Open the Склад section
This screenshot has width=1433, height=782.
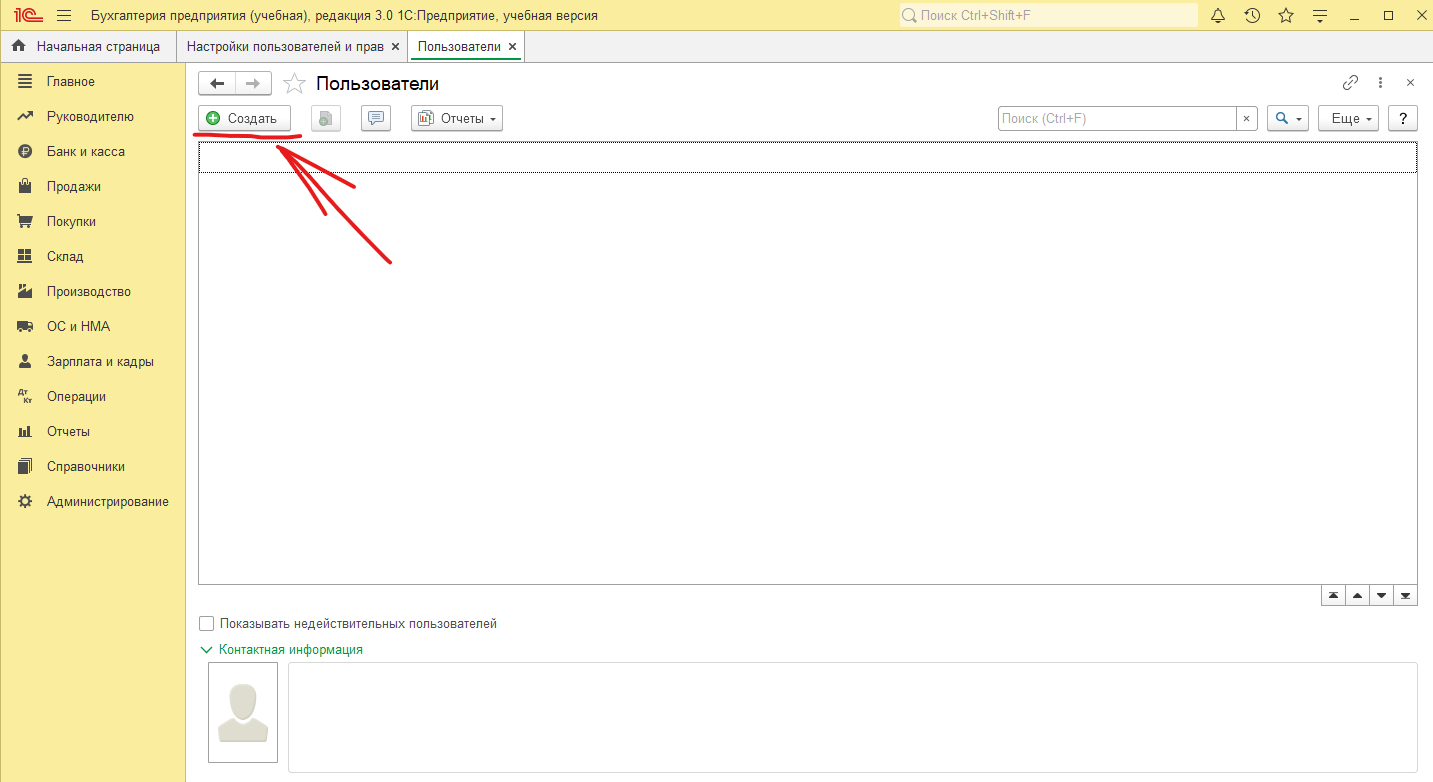(65, 256)
